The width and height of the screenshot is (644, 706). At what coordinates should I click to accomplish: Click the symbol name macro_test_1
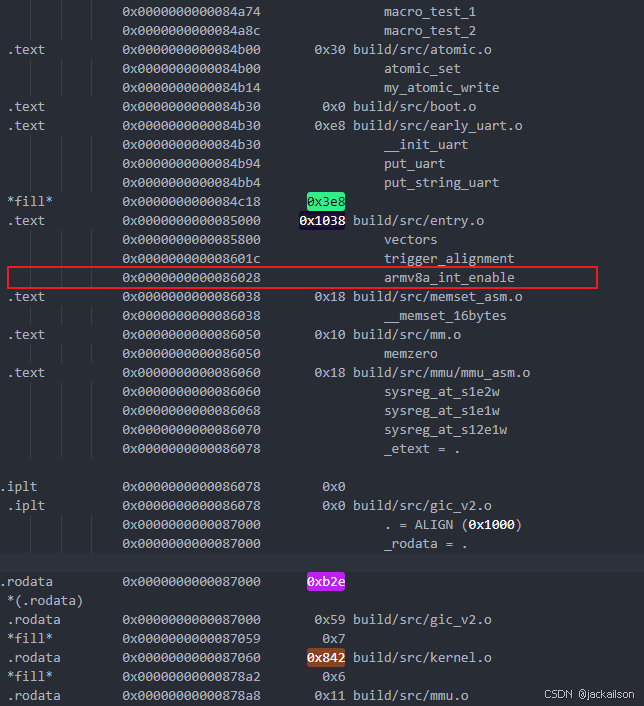pyautogui.click(x=430, y=12)
